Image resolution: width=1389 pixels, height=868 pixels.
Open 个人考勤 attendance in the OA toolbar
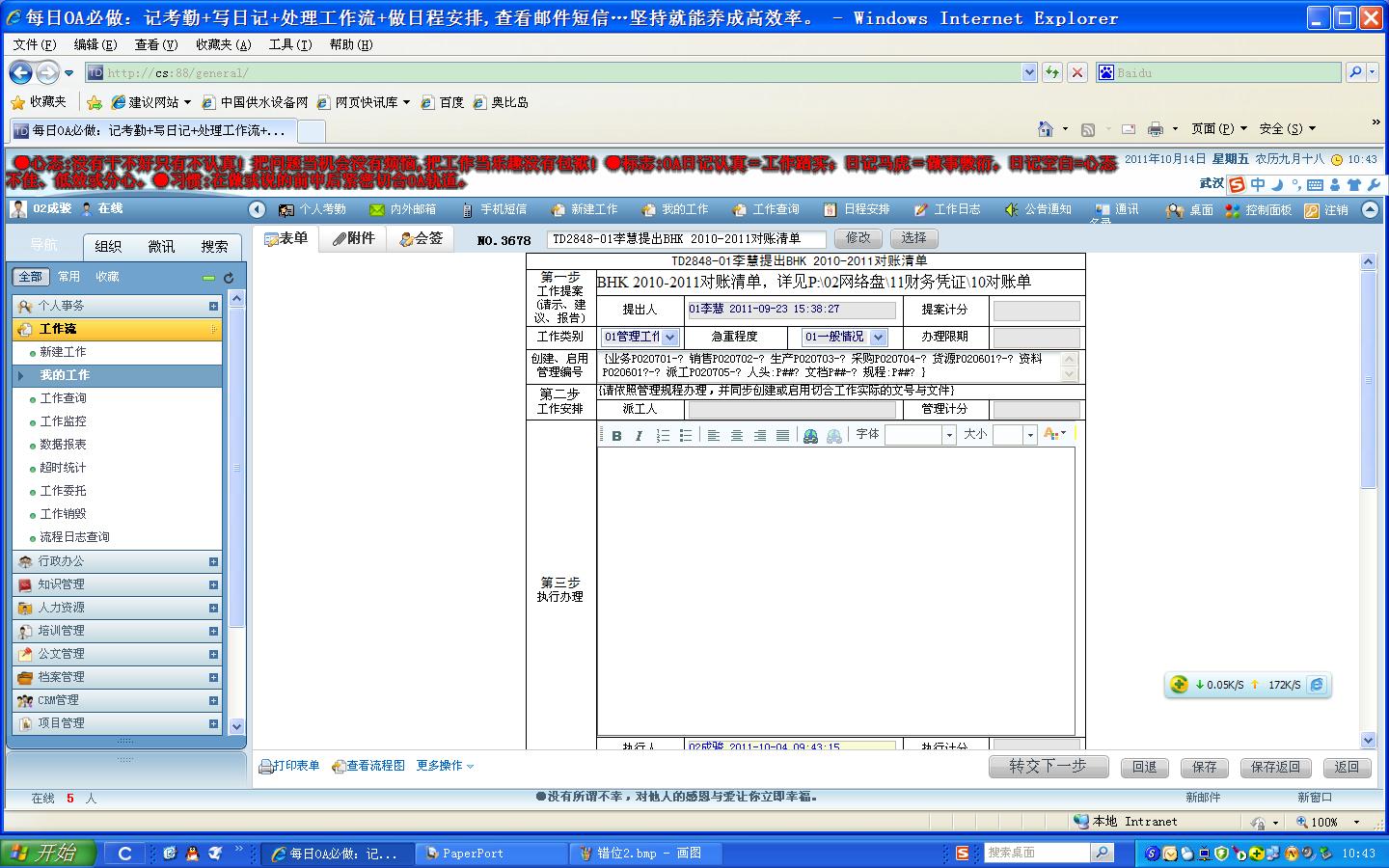312,209
